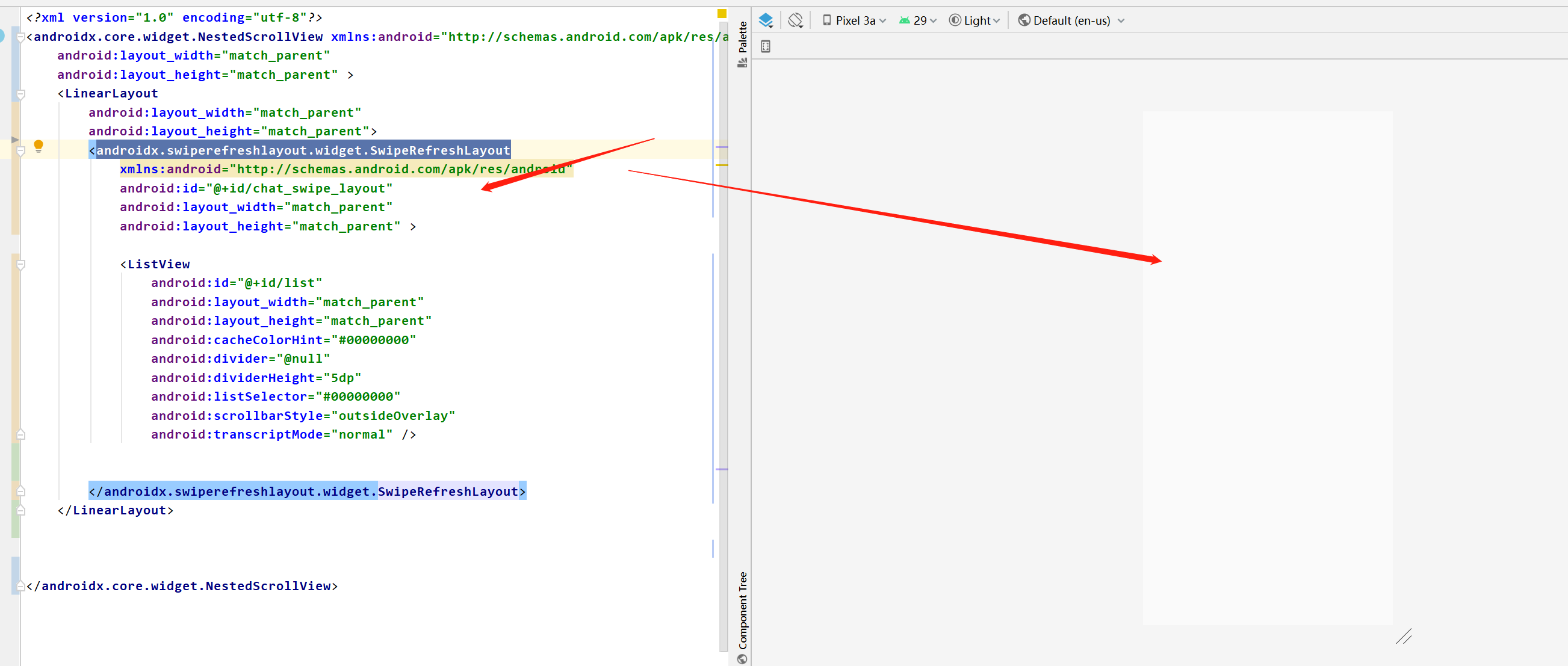Screen dimensions: 1568x666
Task: Toggle the viewport size icon below toolbar
Action: [766, 46]
